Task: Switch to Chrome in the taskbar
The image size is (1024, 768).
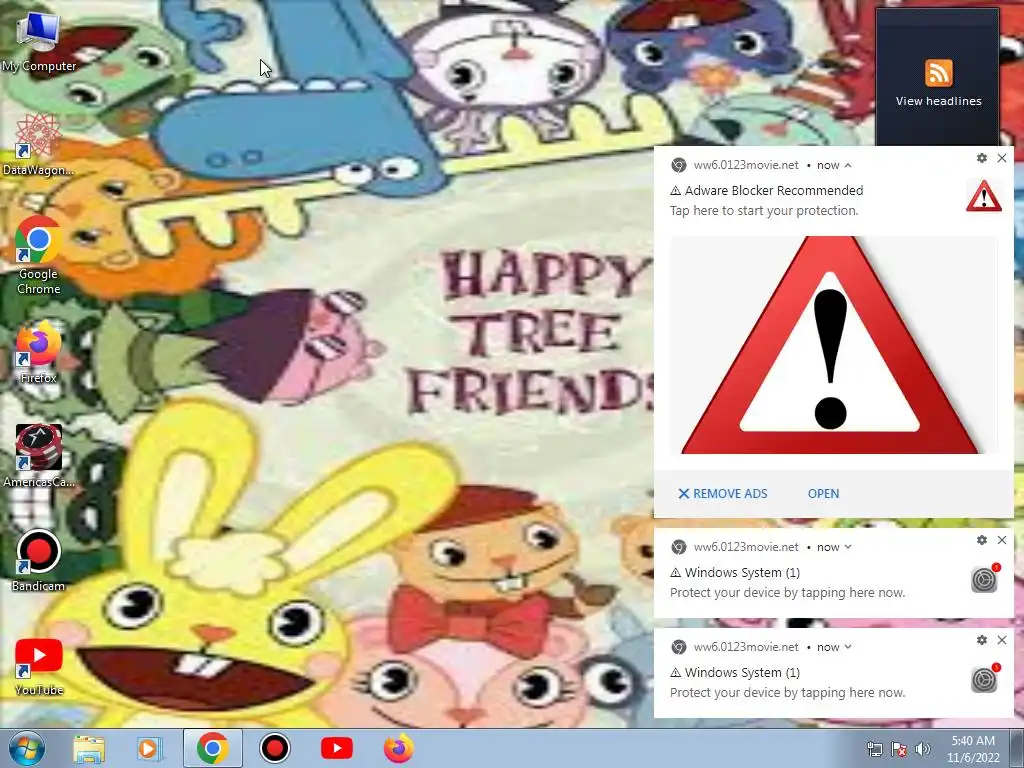Action: (x=212, y=748)
